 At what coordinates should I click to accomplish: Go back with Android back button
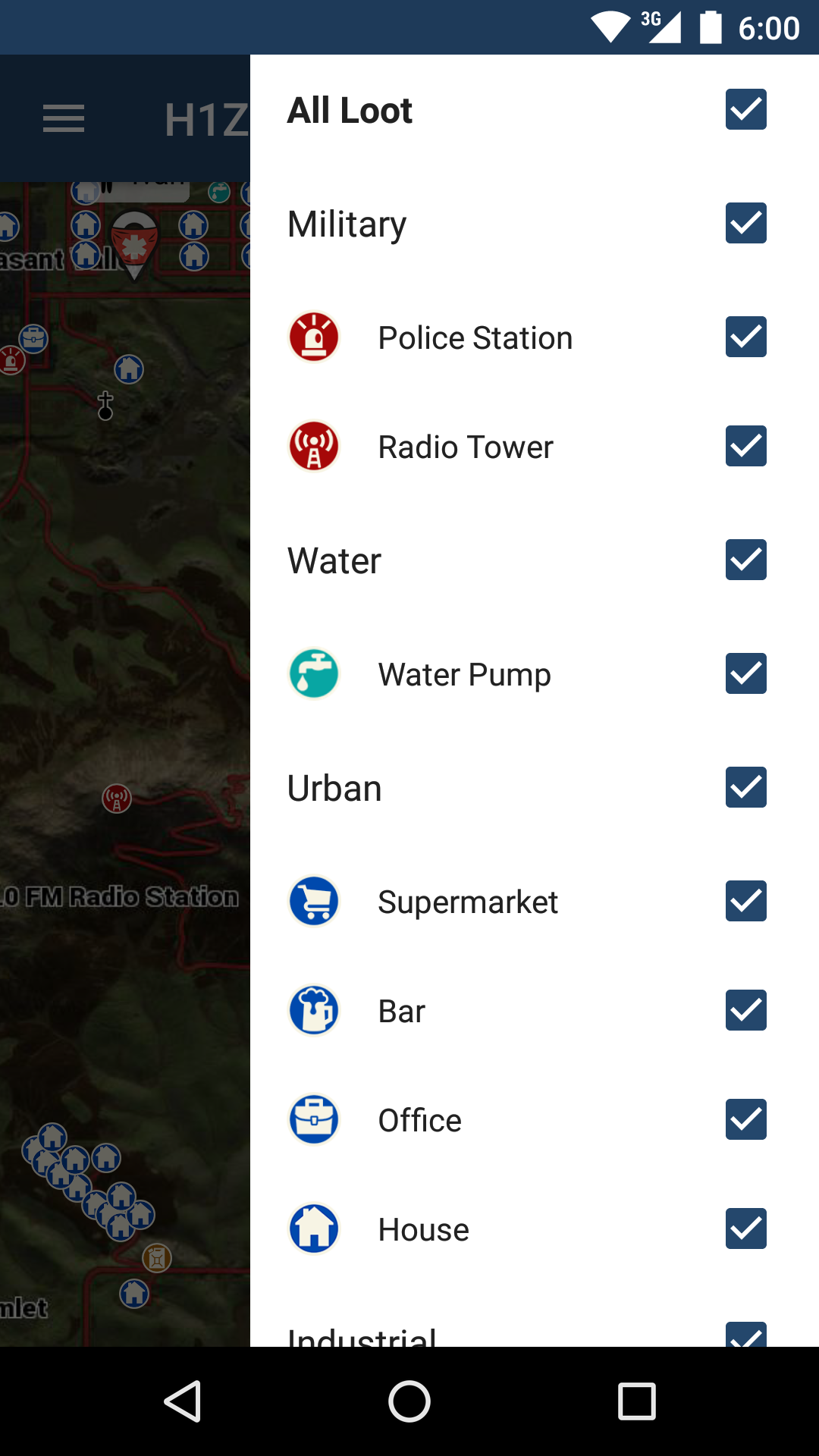click(x=183, y=1401)
